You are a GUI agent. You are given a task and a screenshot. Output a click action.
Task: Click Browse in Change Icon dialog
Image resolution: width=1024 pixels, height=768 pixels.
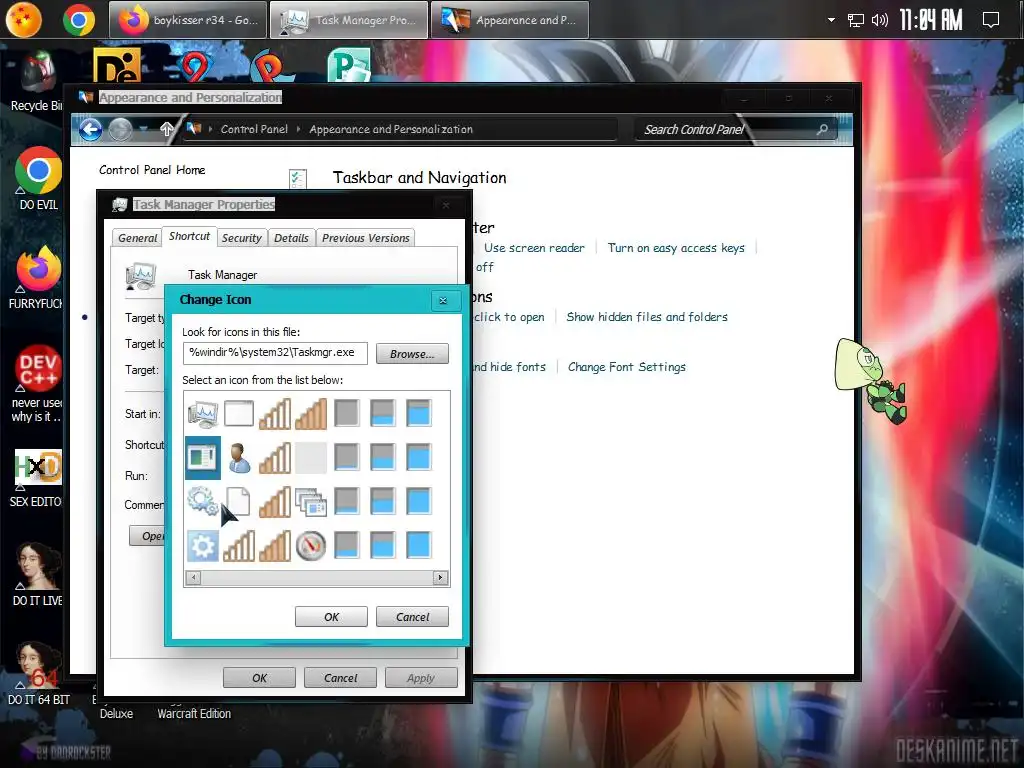[412, 354]
